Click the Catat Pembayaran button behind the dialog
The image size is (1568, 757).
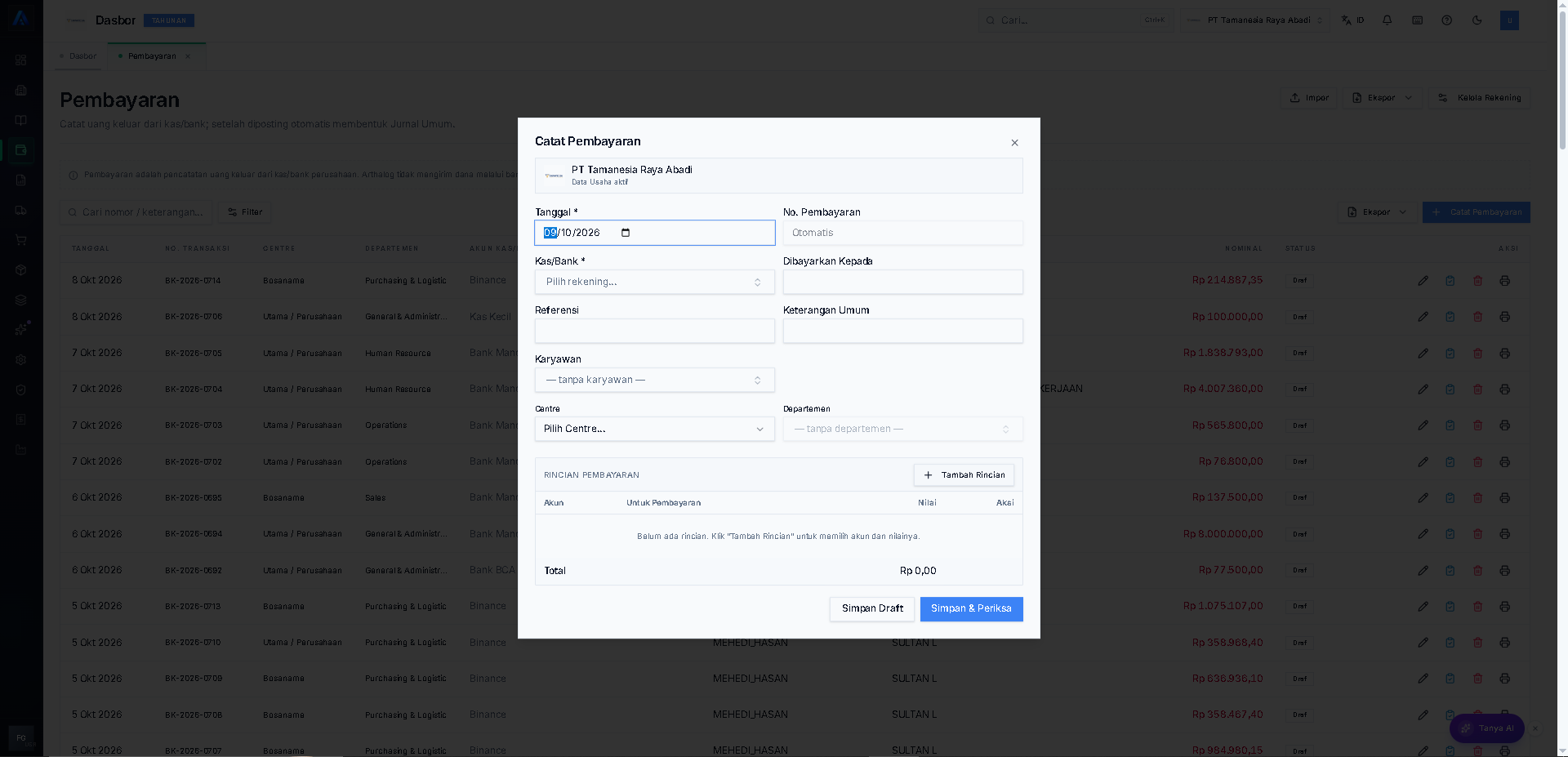point(1476,212)
